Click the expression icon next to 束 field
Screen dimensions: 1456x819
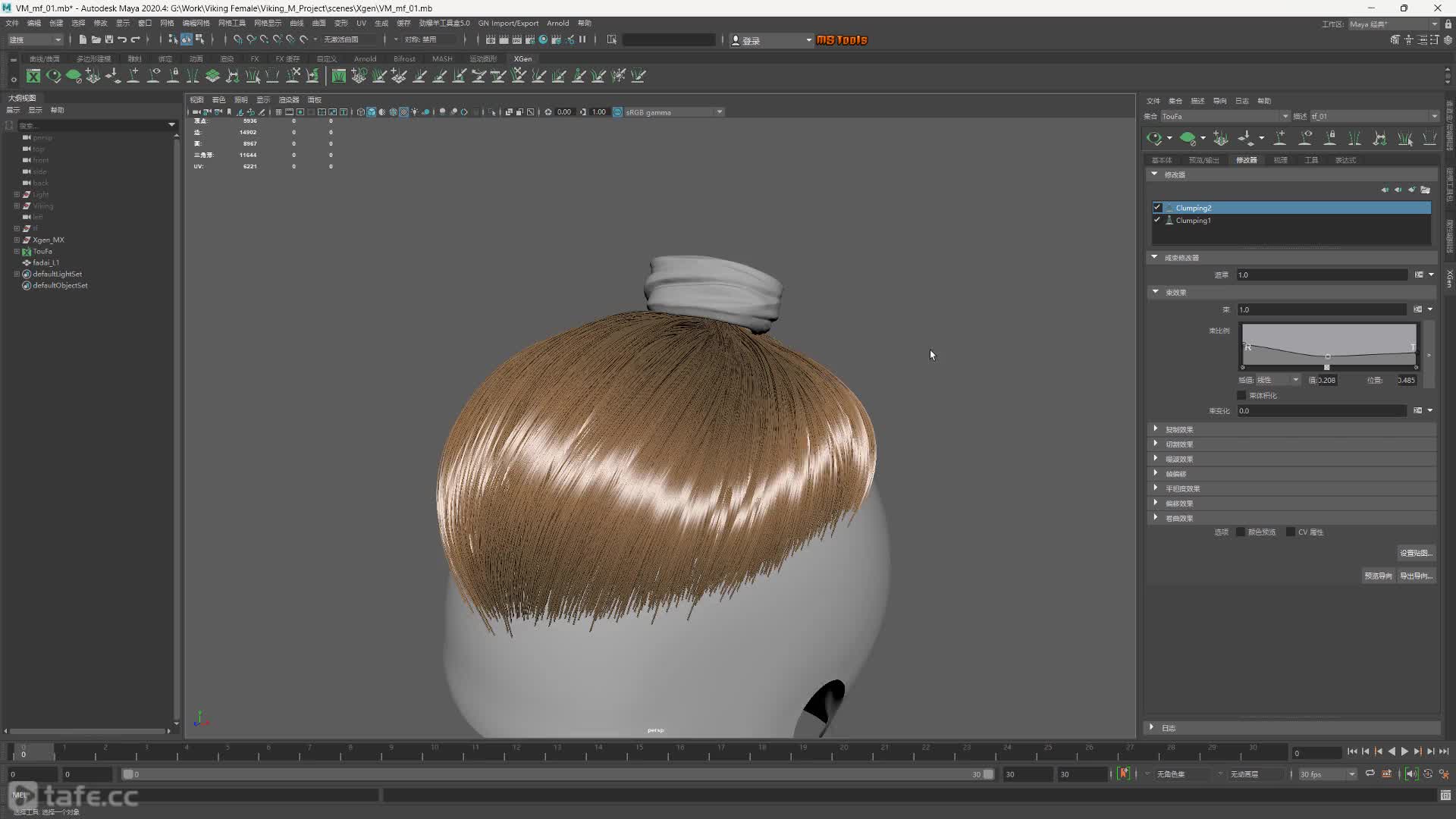pyautogui.click(x=1418, y=309)
